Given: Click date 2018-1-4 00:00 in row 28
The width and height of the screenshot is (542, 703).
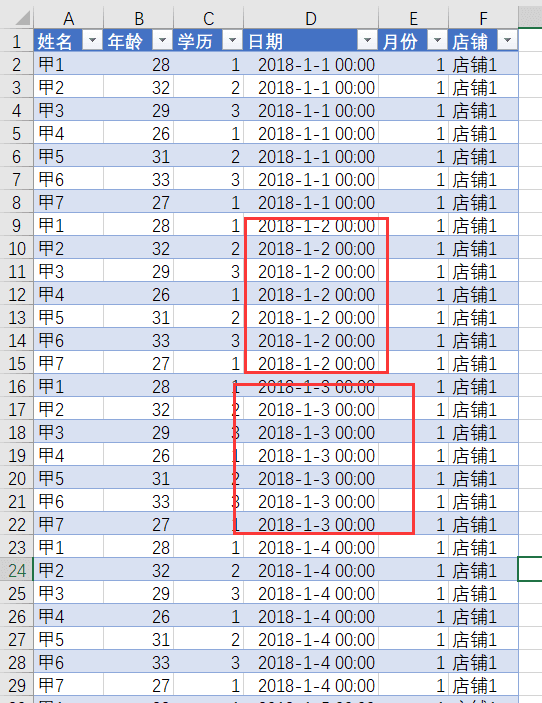Looking at the screenshot, I should tap(311, 662).
